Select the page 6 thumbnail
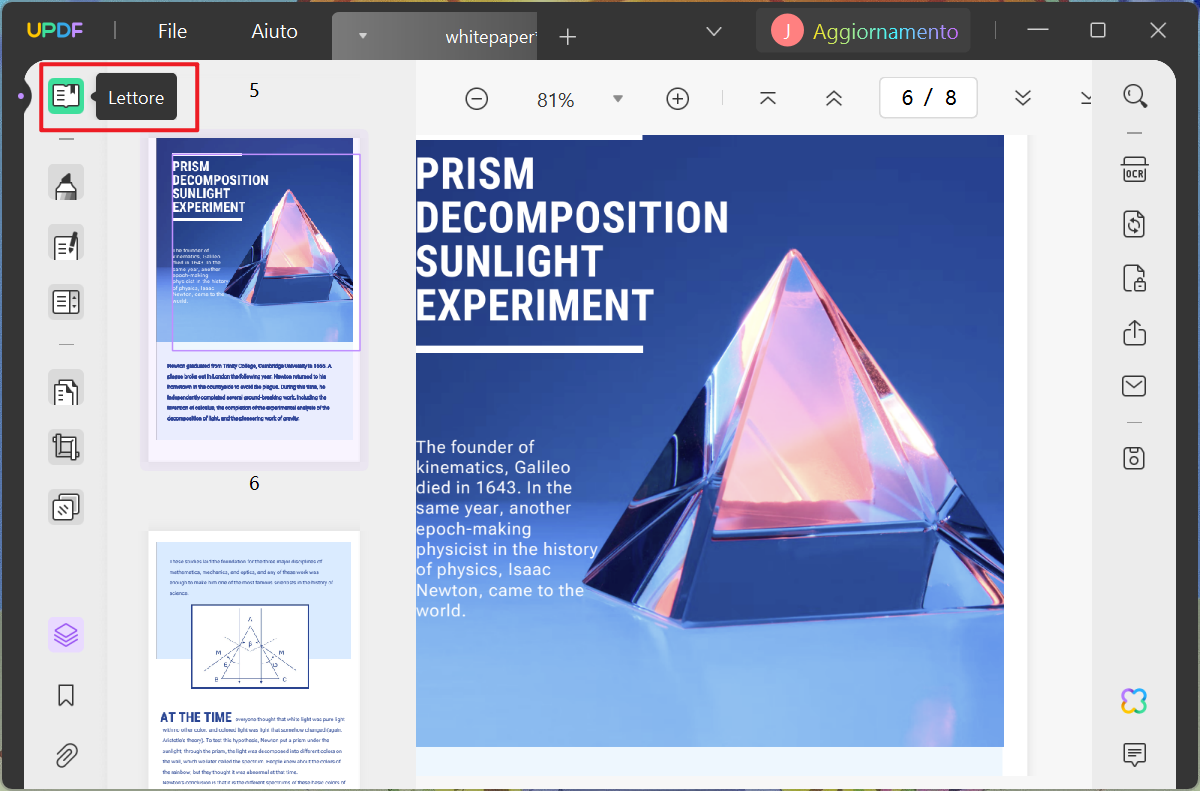The image size is (1200, 791). point(254,300)
